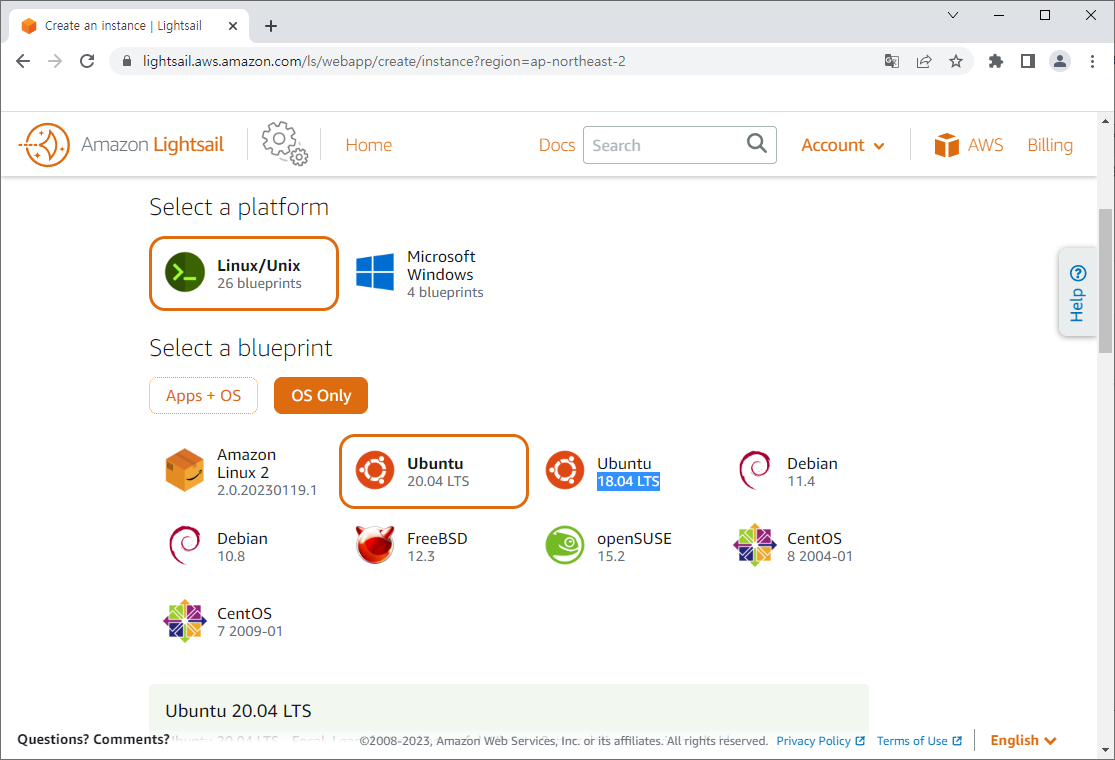Click the browser back arrow
Image resolution: width=1115 pixels, height=760 pixels.
coord(23,61)
